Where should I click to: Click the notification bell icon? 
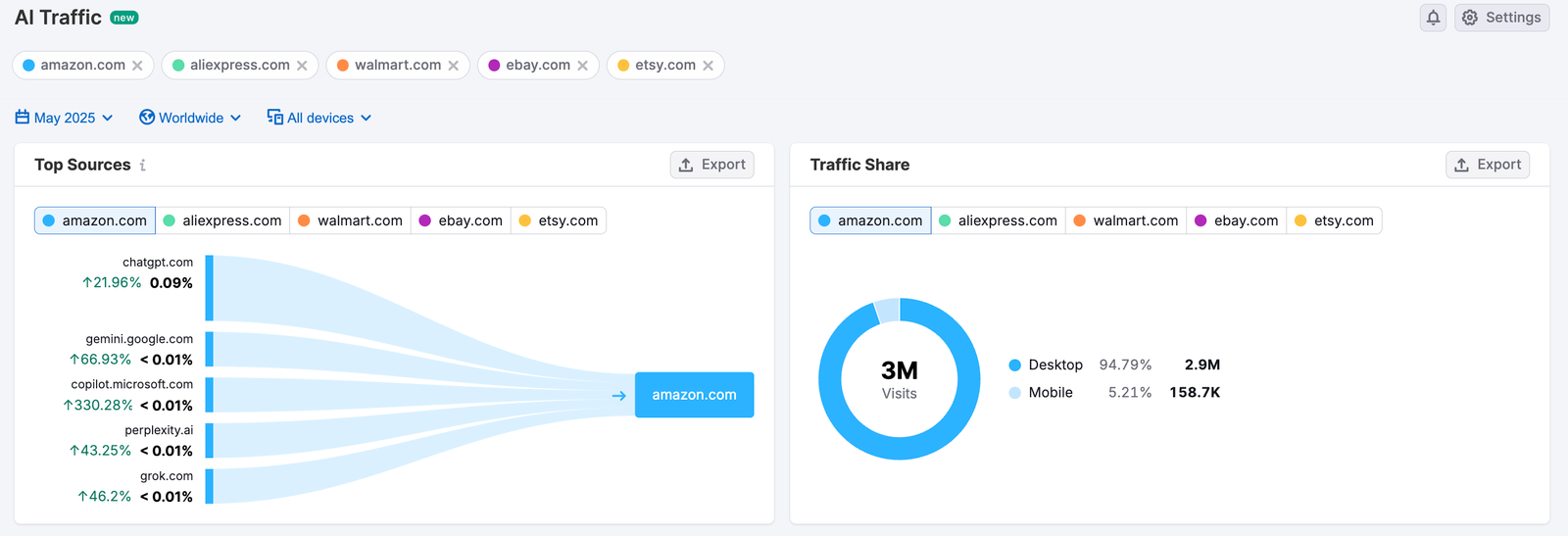[1433, 18]
